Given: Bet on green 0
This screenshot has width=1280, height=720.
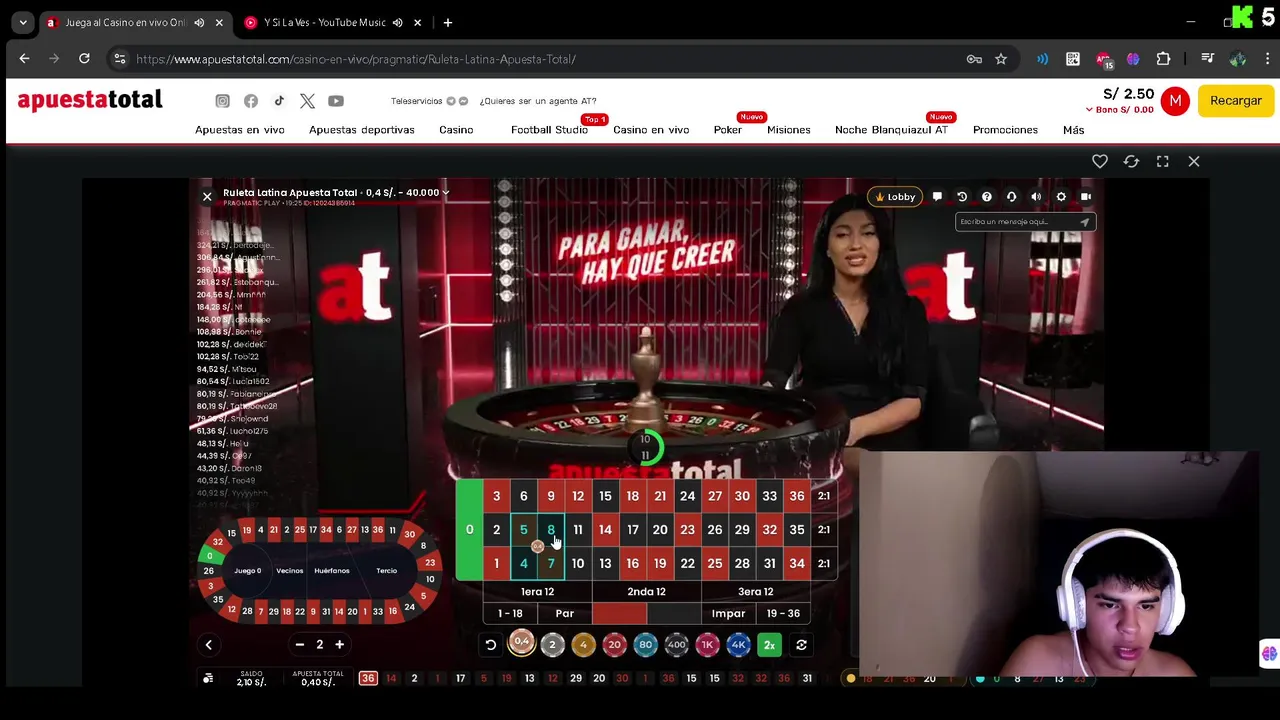Looking at the screenshot, I should click(469, 530).
